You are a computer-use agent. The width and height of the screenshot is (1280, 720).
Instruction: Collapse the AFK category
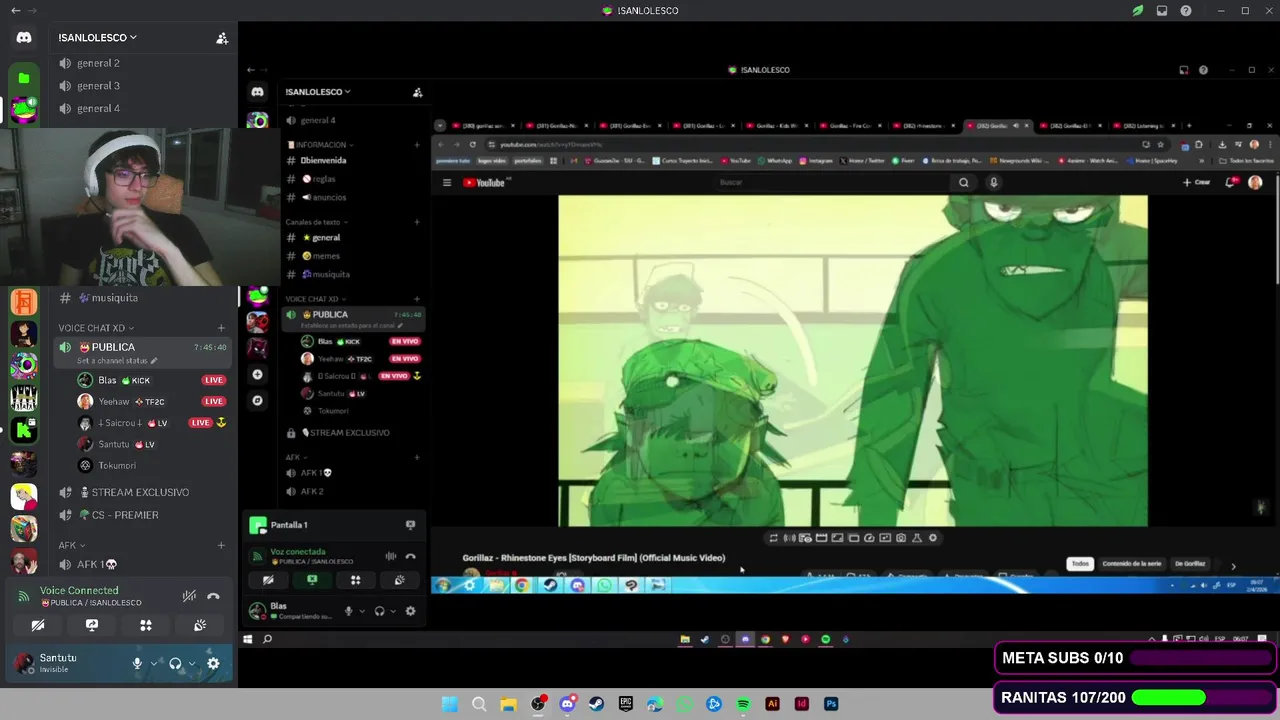(x=71, y=545)
